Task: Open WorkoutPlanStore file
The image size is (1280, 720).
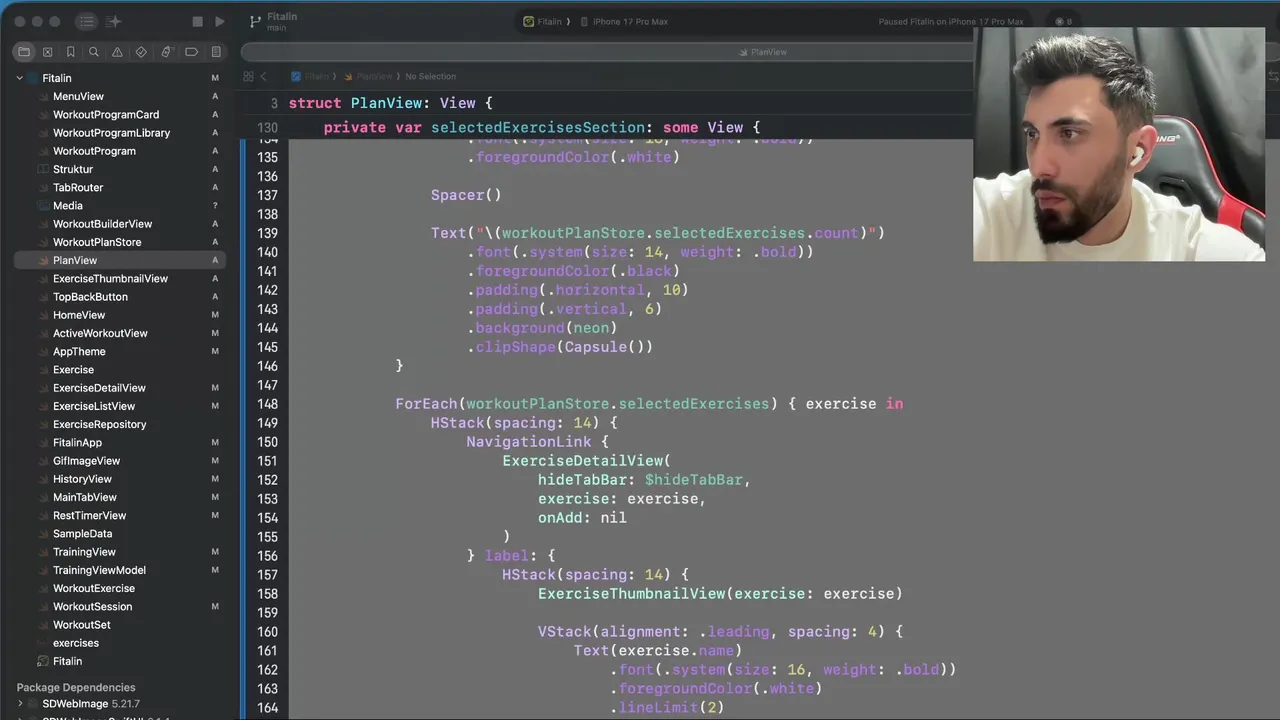Action: pyautogui.click(x=97, y=242)
